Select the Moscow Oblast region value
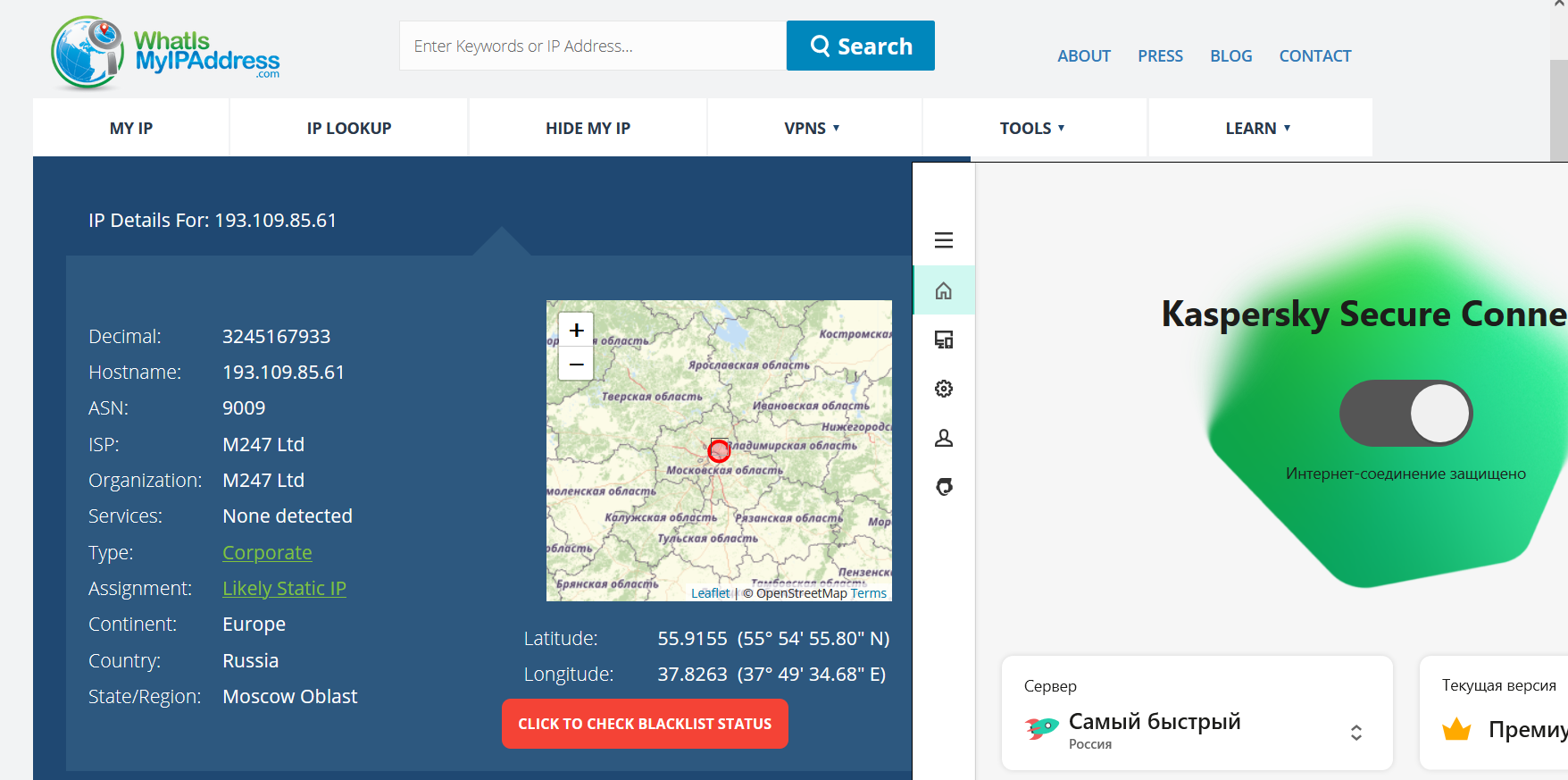Image resolution: width=1568 pixels, height=780 pixels. (289, 696)
